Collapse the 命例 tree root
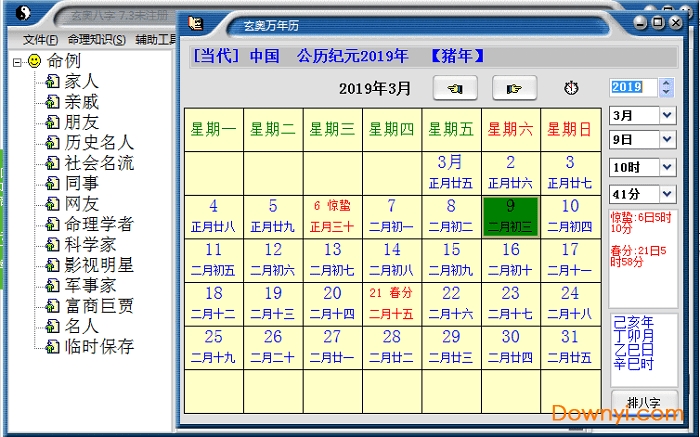Image resolution: width=700 pixels, height=437 pixels. 17,62
